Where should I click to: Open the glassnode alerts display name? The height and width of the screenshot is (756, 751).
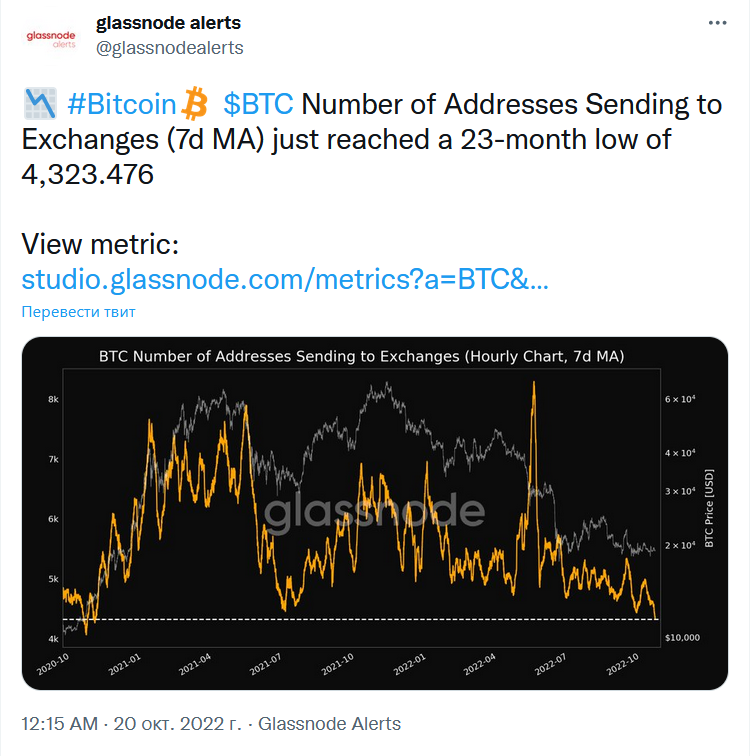click(168, 22)
